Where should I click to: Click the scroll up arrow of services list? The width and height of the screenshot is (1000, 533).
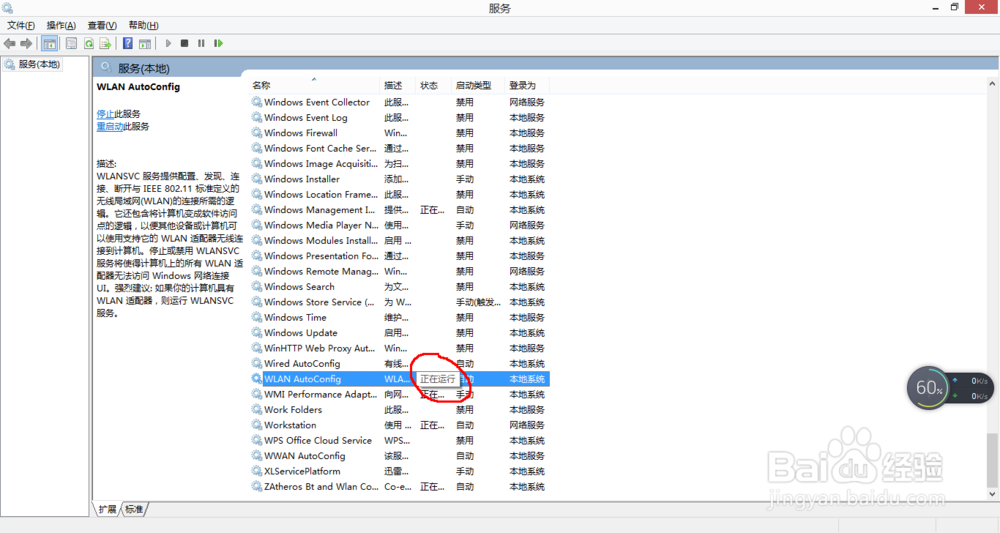click(x=992, y=84)
